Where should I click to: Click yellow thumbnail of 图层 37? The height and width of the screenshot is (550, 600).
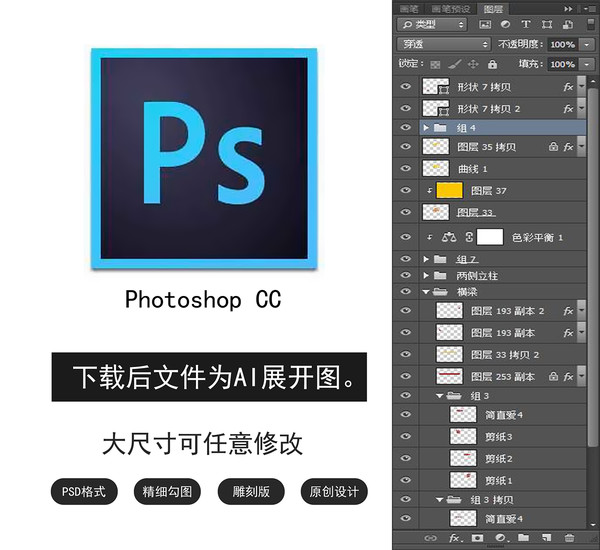tap(449, 190)
